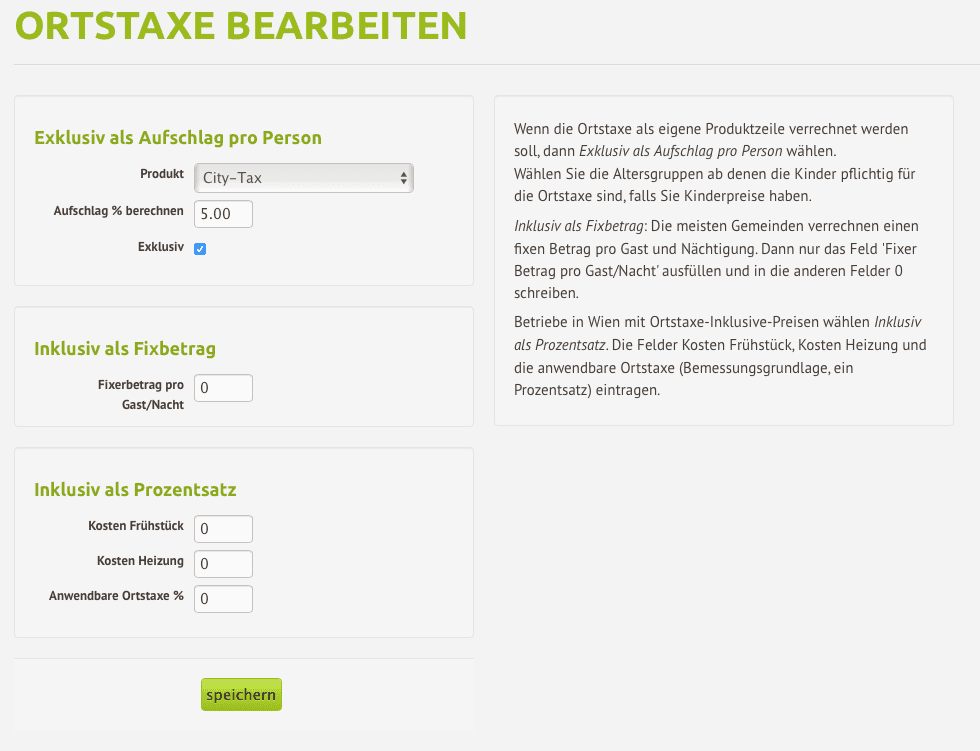Click the Ortstaxe Bearbeiten page heading
Screen dimensions: 980x751
click(x=241, y=26)
